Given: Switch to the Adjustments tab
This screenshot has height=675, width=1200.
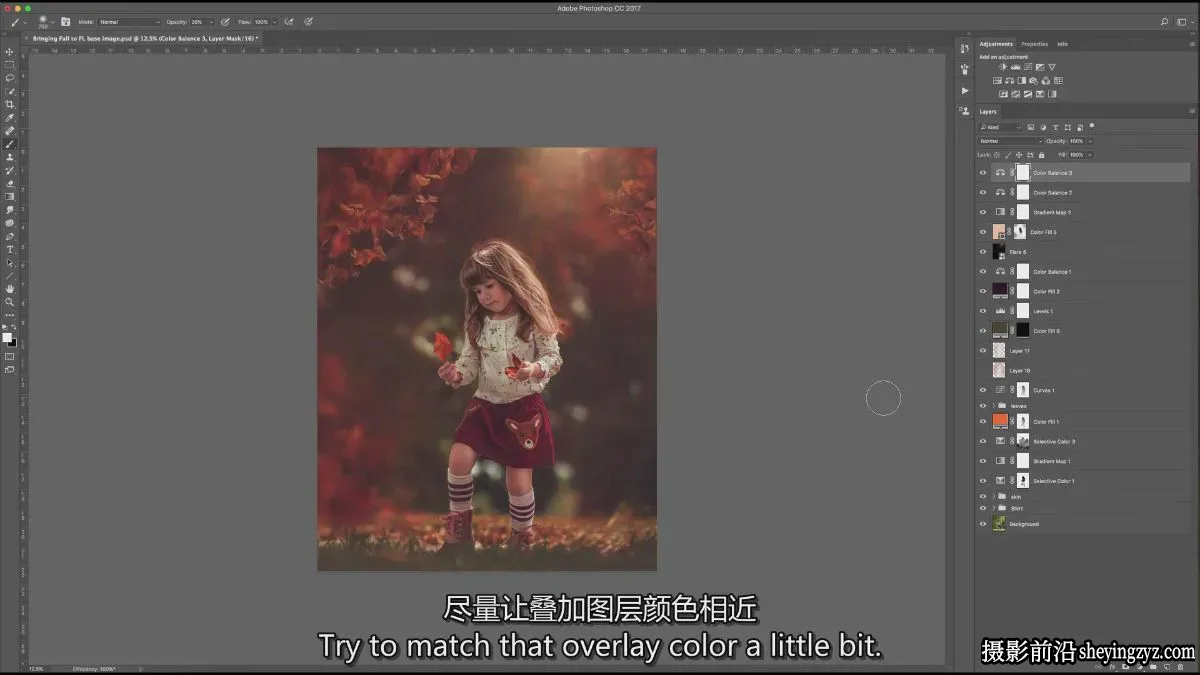Looking at the screenshot, I should tap(996, 44).
